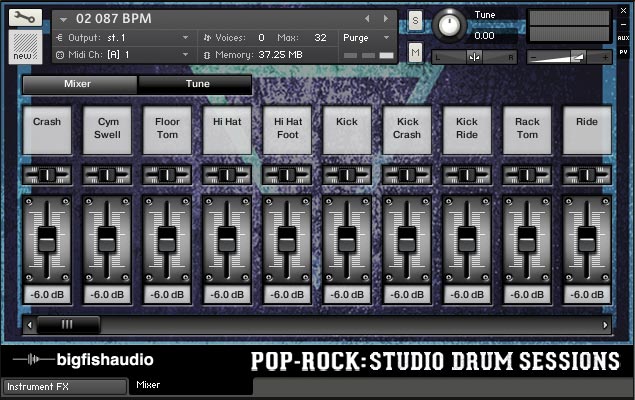Viewport: 635px width, 400px height.
Task: Click the scroll right arrow on the mixer scrollbar
Action: pyautogui.click(x=605, y=325)
